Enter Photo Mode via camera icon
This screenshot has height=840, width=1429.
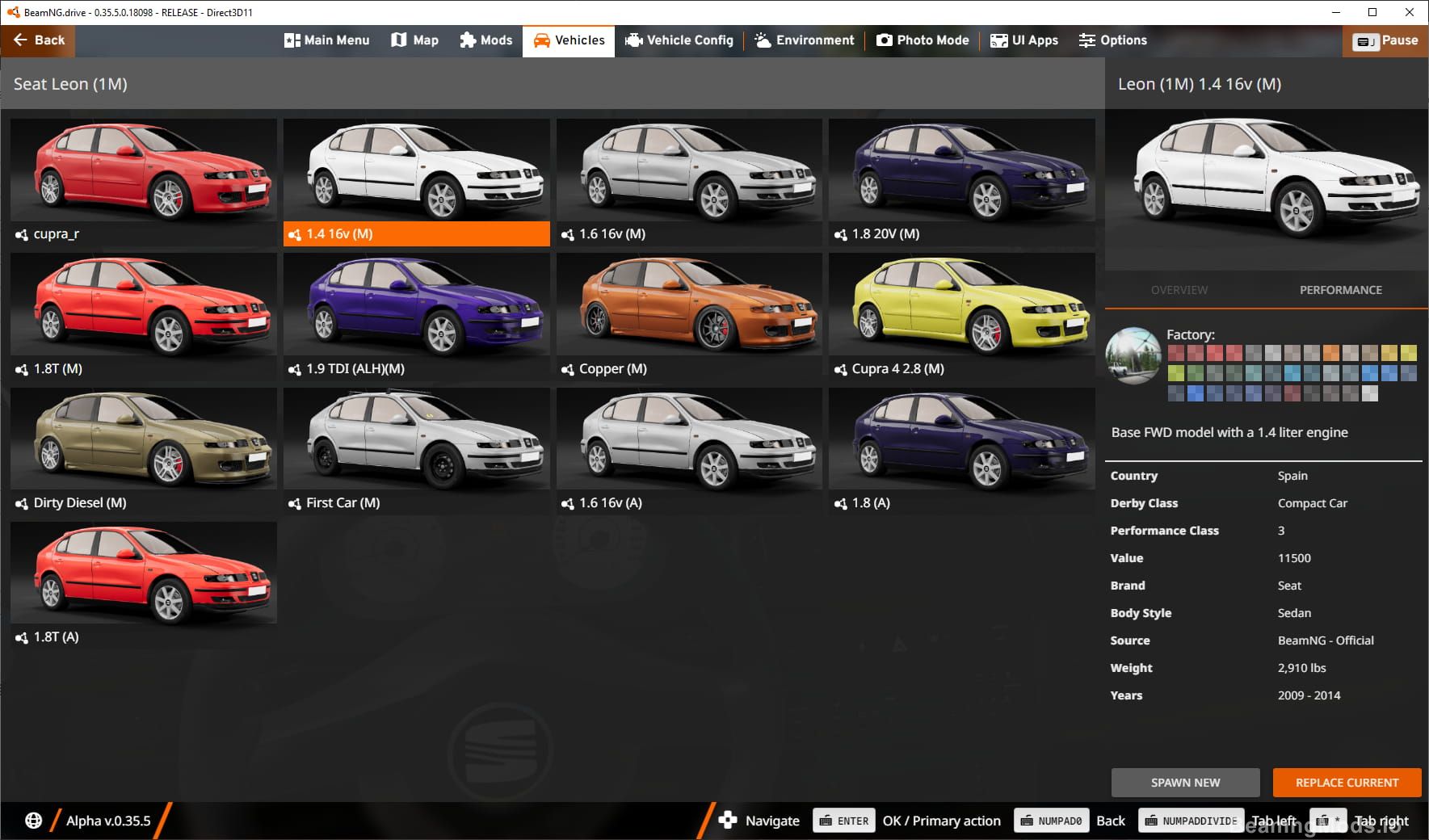[923, 40]
